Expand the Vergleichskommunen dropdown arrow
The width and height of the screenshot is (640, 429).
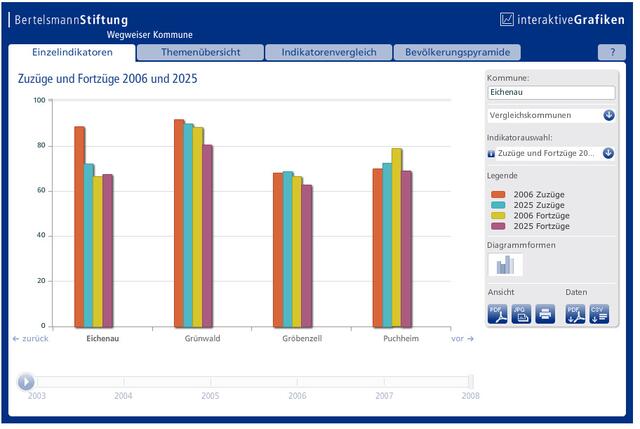pos(609,116)
